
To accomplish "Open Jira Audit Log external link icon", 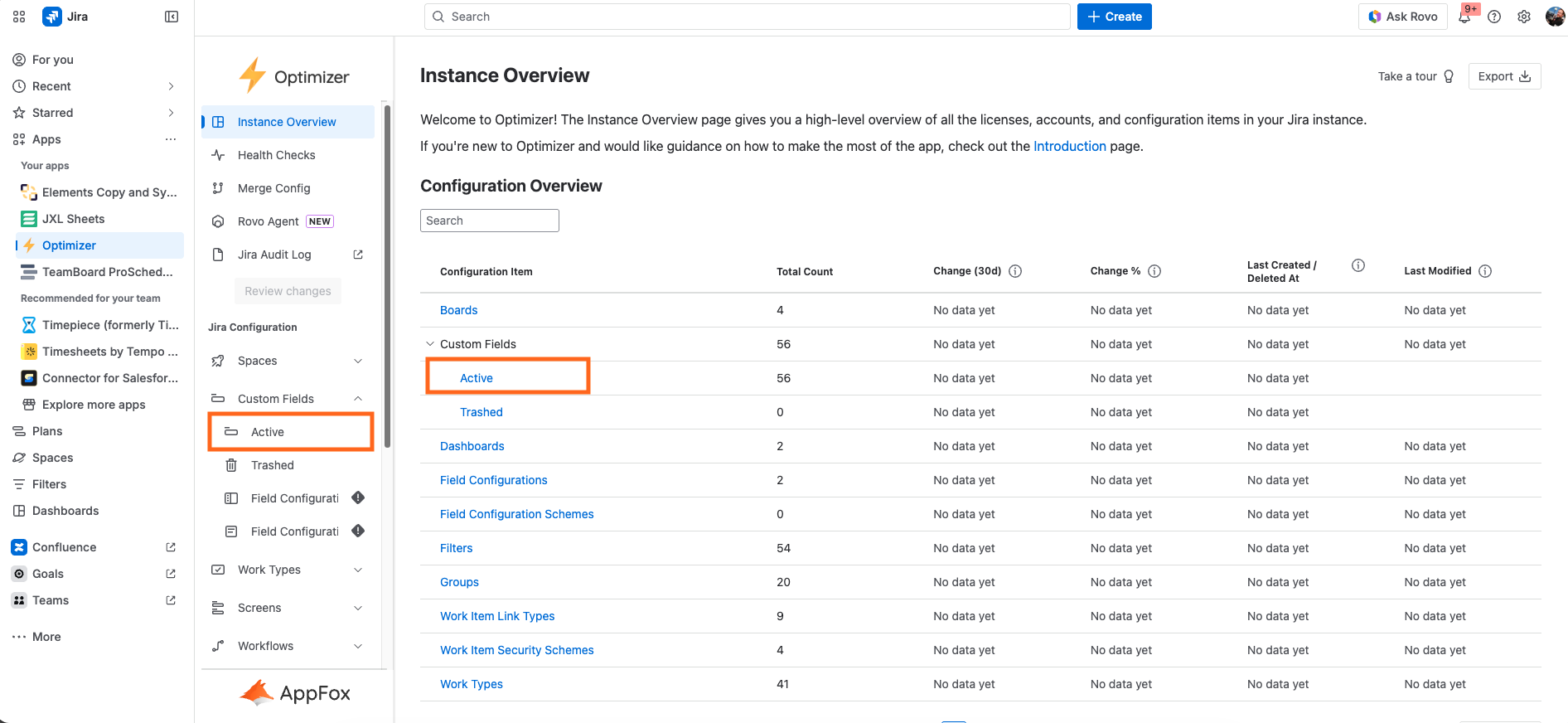I will pyautogui.click(x=358, y=255).
